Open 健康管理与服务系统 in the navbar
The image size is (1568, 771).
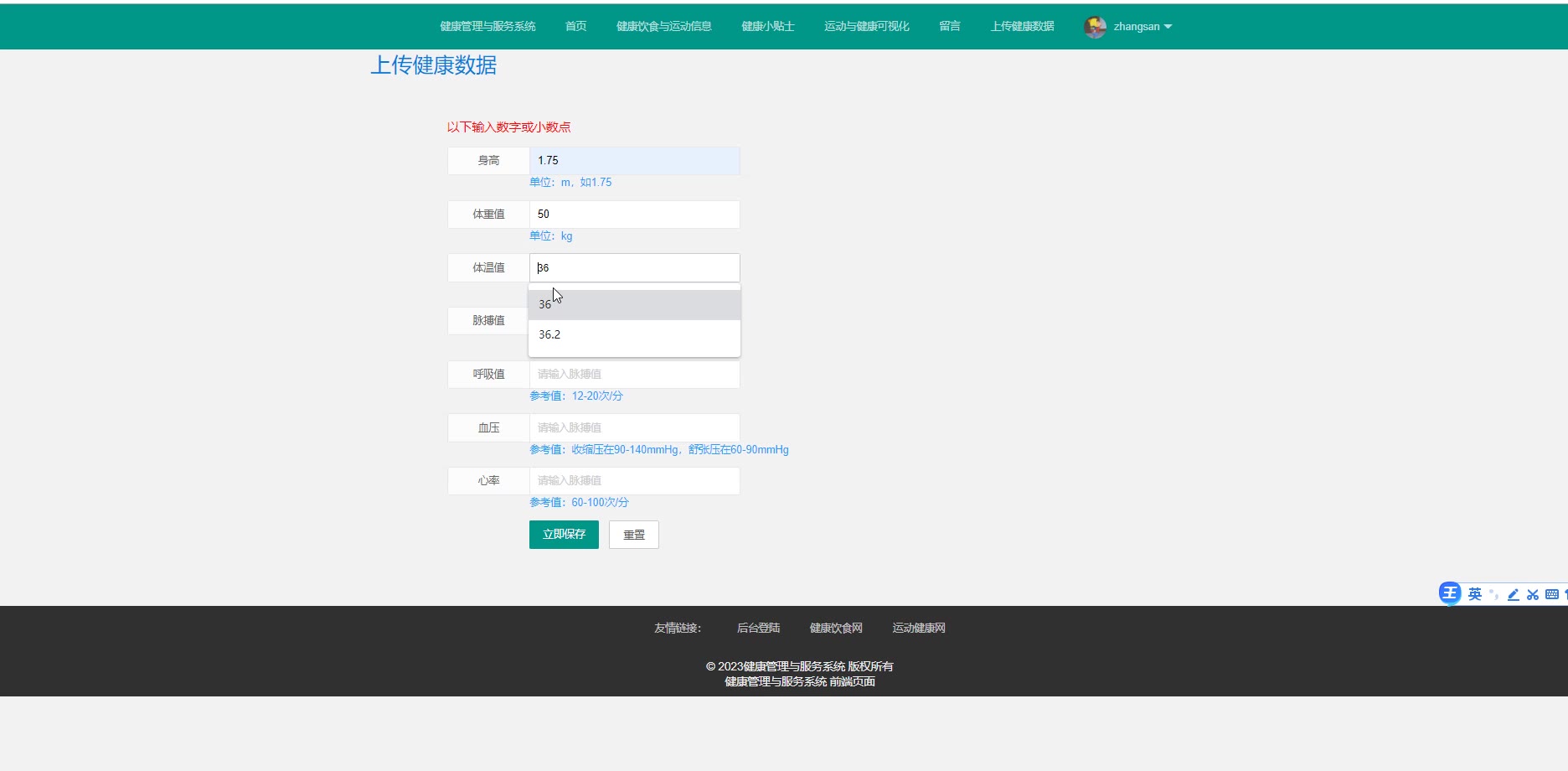point(487,27)
